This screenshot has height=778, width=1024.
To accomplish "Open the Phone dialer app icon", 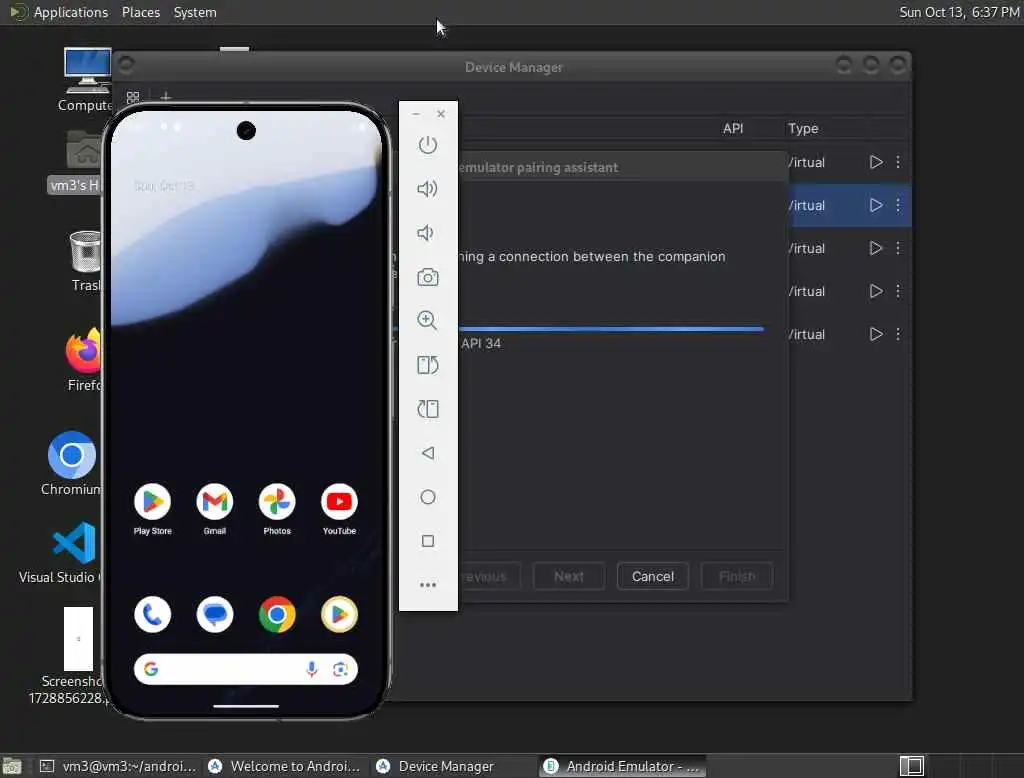I will [152, 615].
